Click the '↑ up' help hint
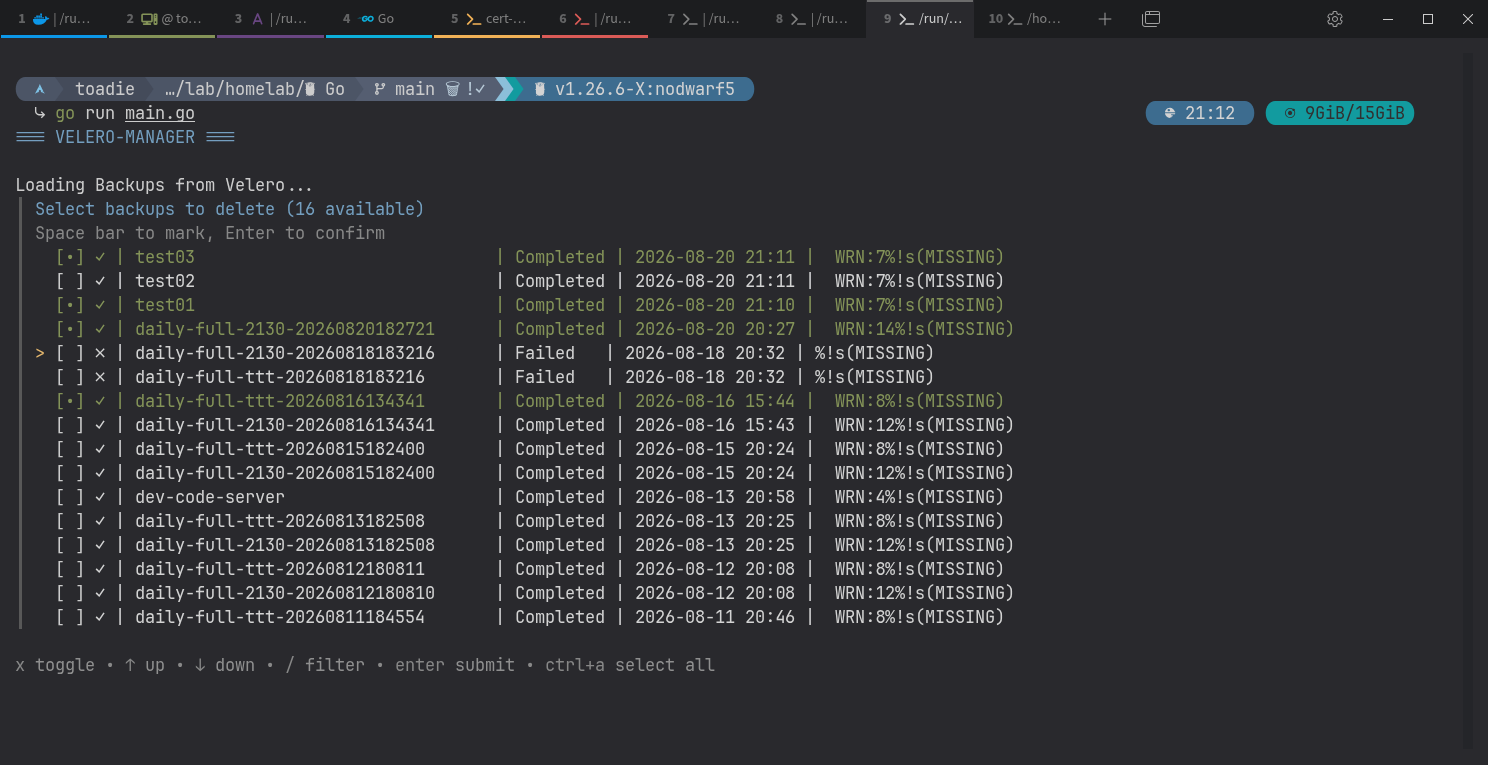 [145, 665]
